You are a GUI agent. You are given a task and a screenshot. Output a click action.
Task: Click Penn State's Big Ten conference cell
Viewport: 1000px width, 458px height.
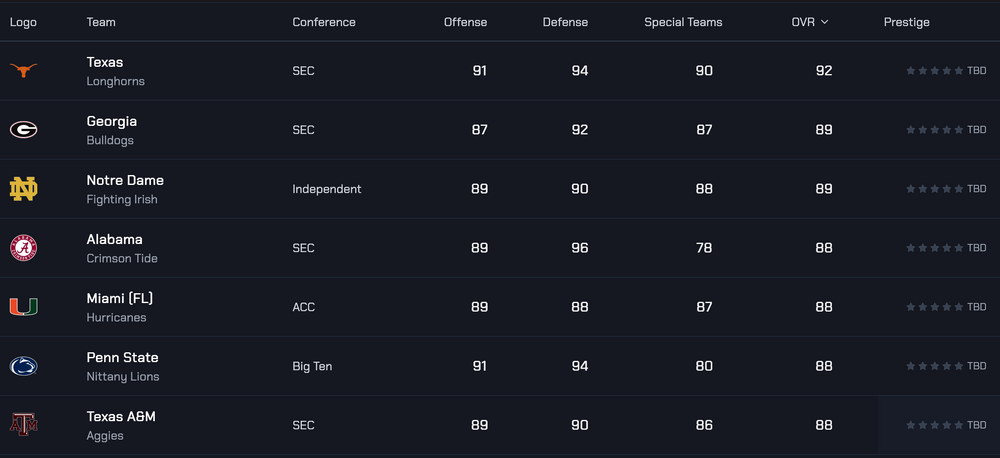point(312,366)
